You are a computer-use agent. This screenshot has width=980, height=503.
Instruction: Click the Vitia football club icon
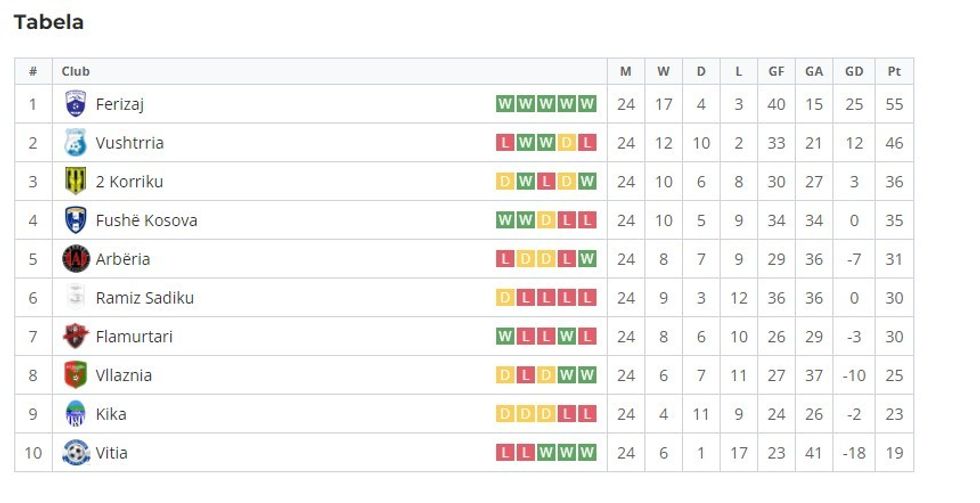(x=75, y=453)
